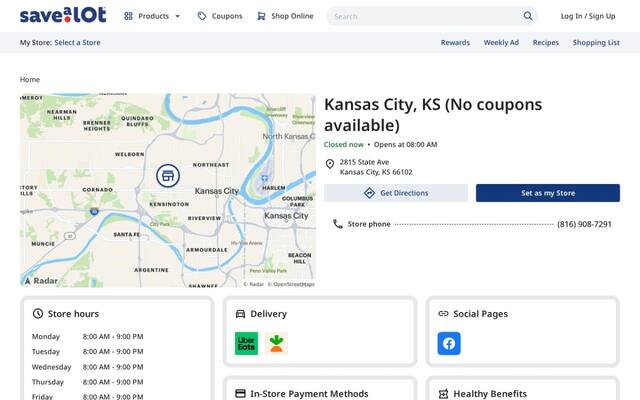Click Select a Store link

(x=77, y=42)
